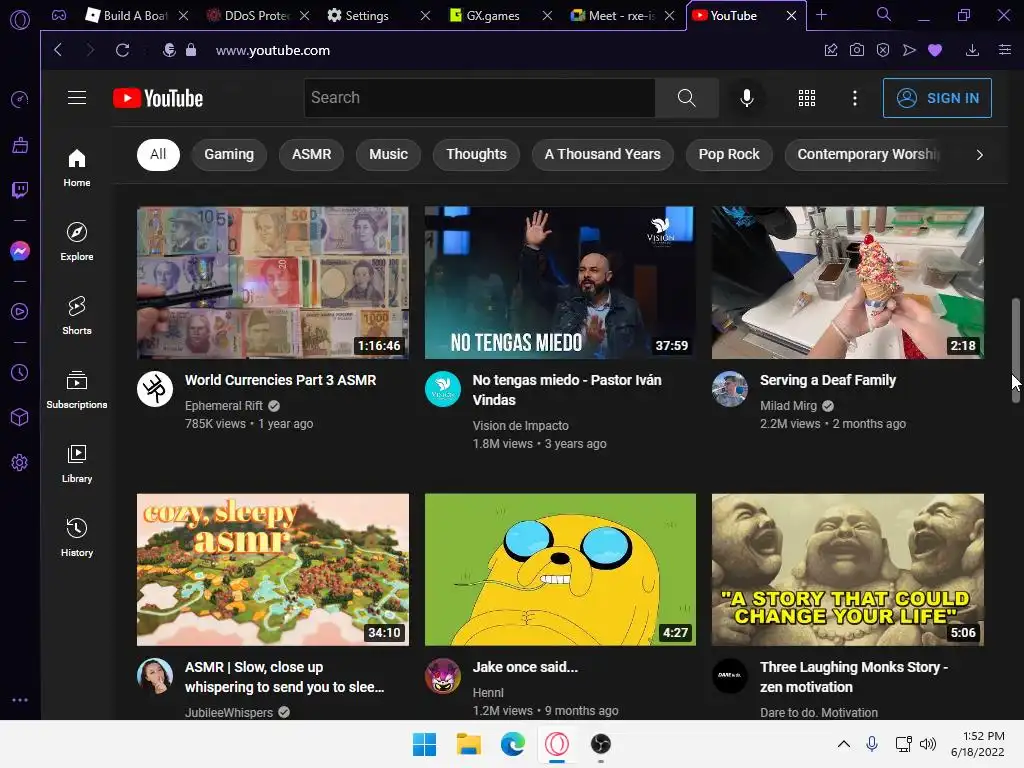Open Jake once said... video title
The width and height of the screenshot is (1024, 768).
pyautogui.click(x=525, y=667)
